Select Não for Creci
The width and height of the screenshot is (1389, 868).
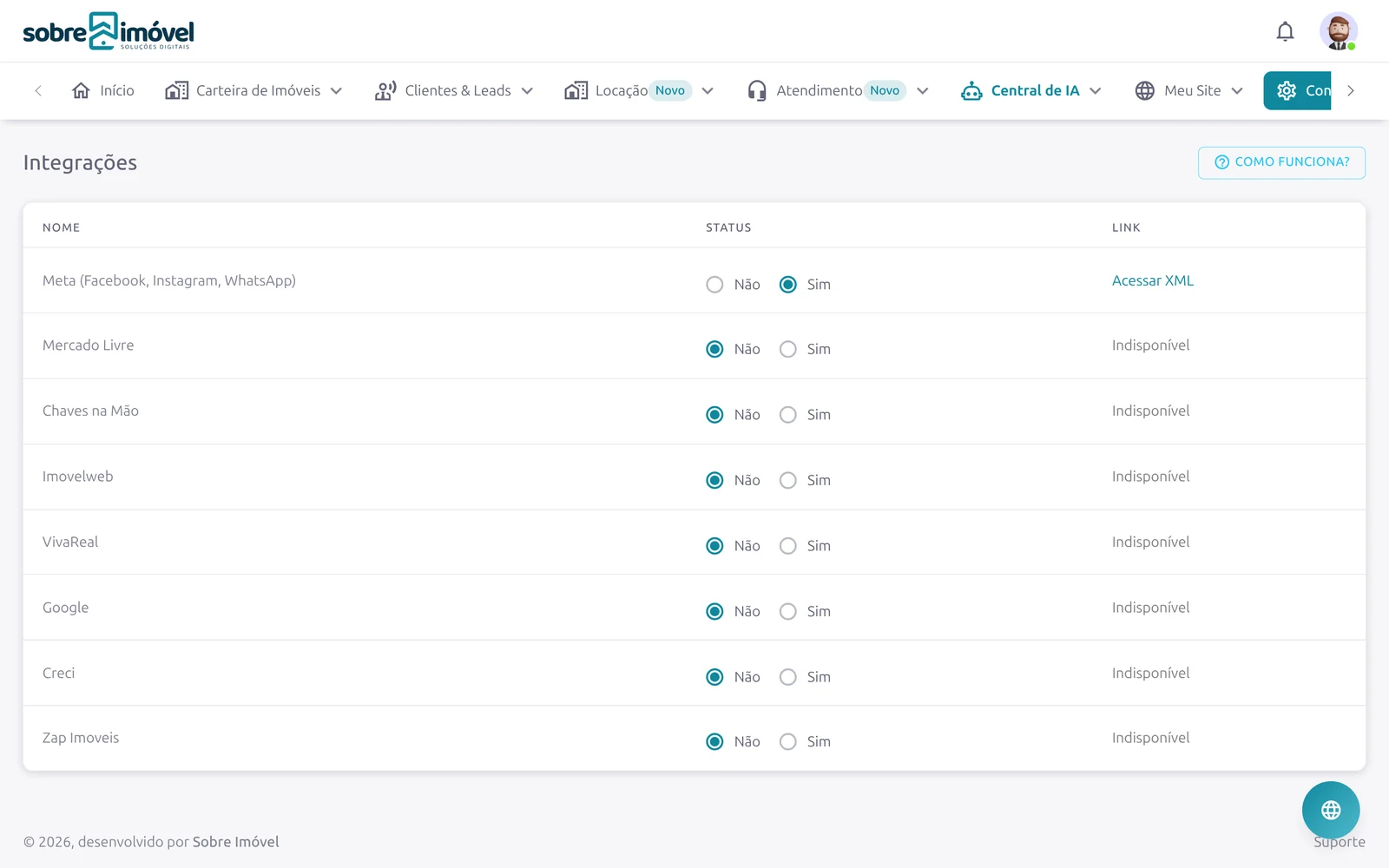tap(714, 677)
